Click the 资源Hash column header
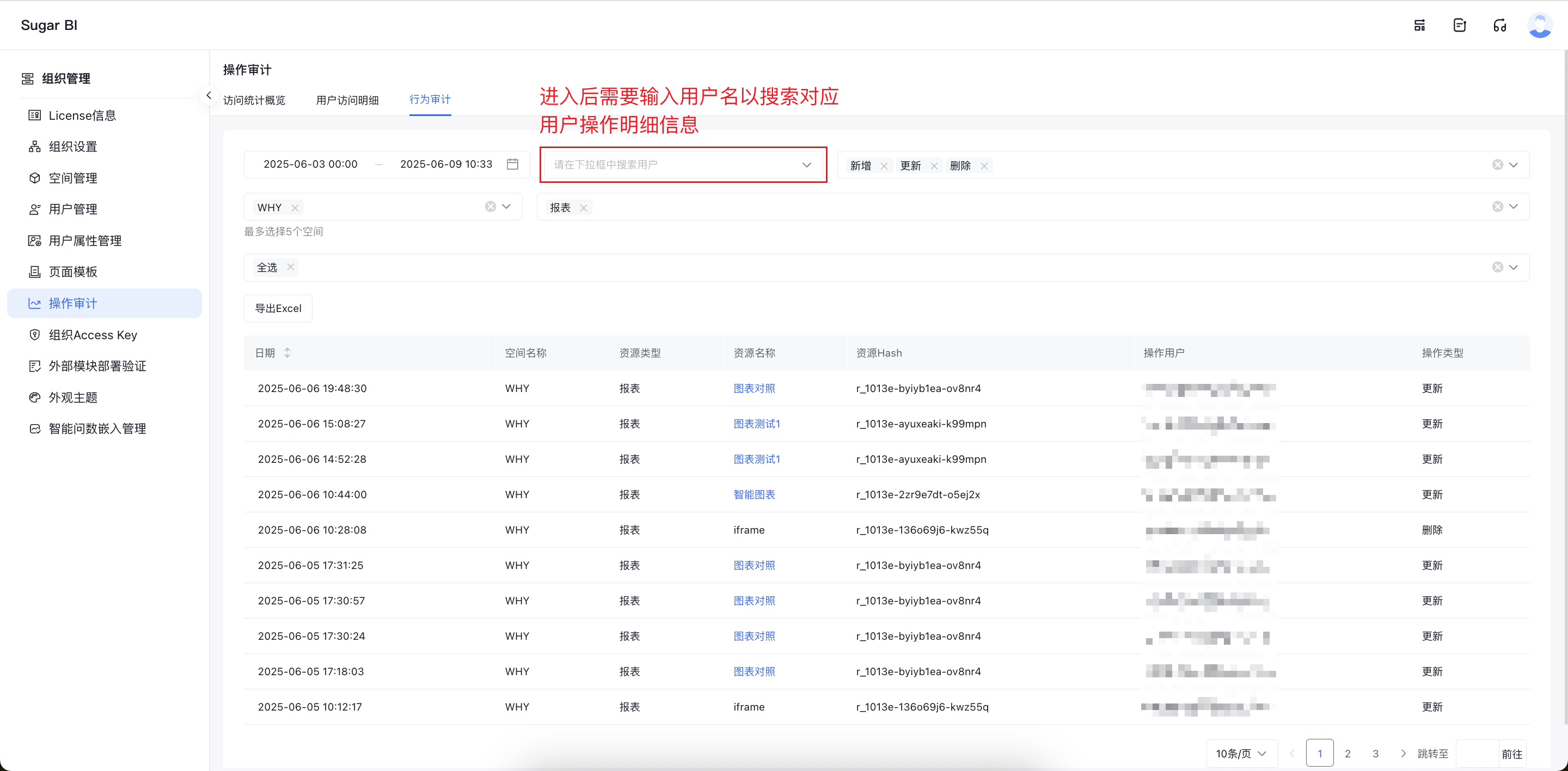The height and width of the screenshot is (771, 1568). coord(879,353)
